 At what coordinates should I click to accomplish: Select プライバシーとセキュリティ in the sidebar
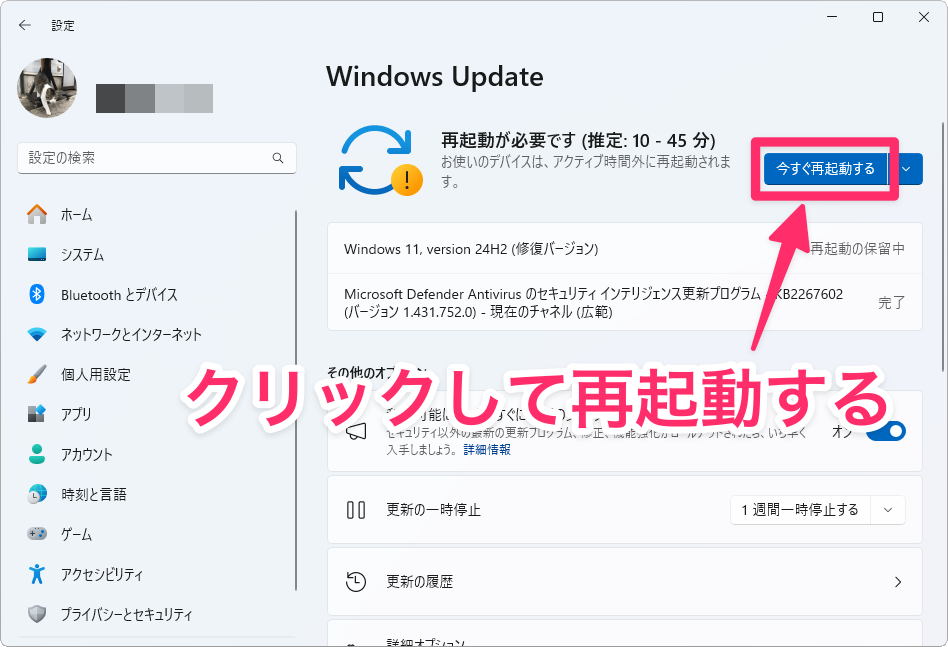coord(126,614)
